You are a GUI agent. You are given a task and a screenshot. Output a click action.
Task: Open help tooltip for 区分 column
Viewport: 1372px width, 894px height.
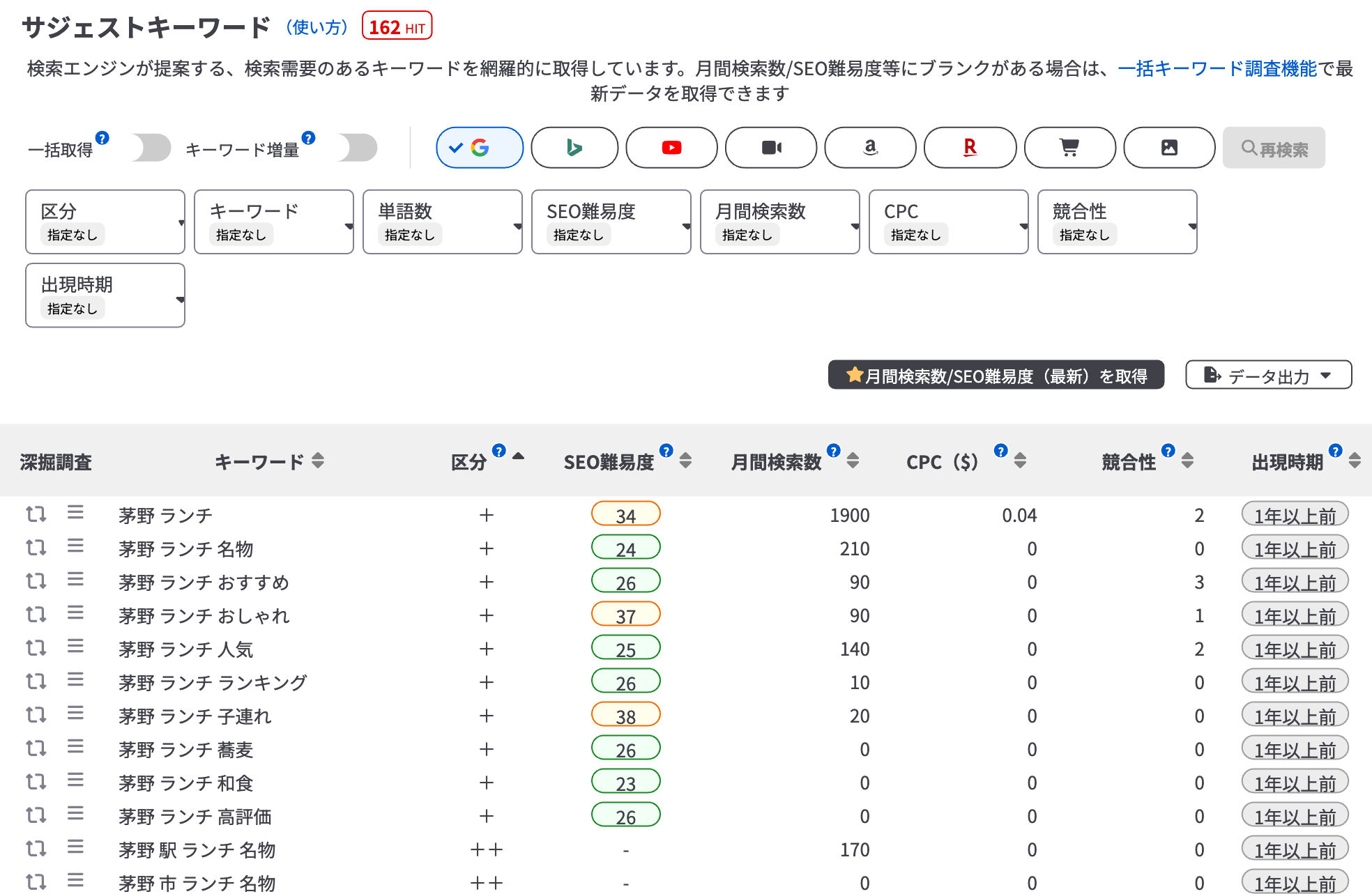pos(499,451)
